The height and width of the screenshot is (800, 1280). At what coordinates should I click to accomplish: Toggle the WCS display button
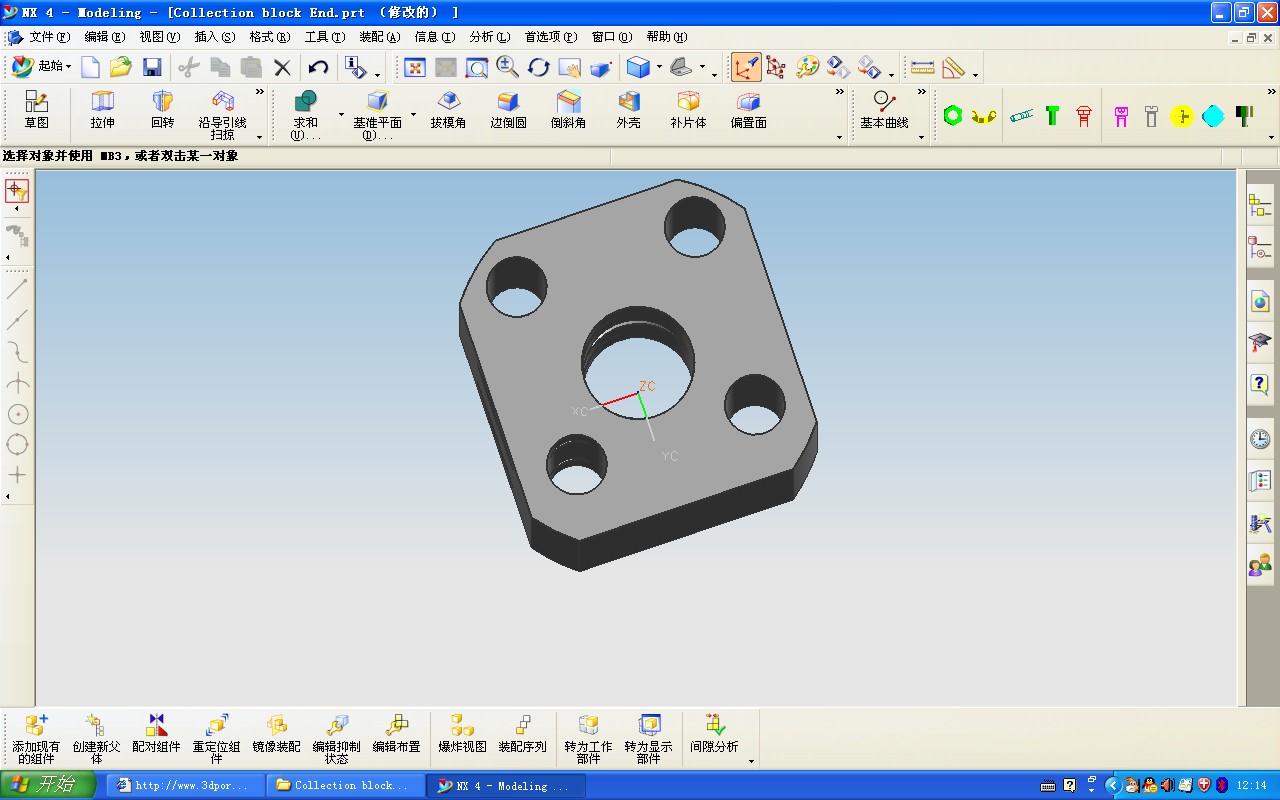745,67
